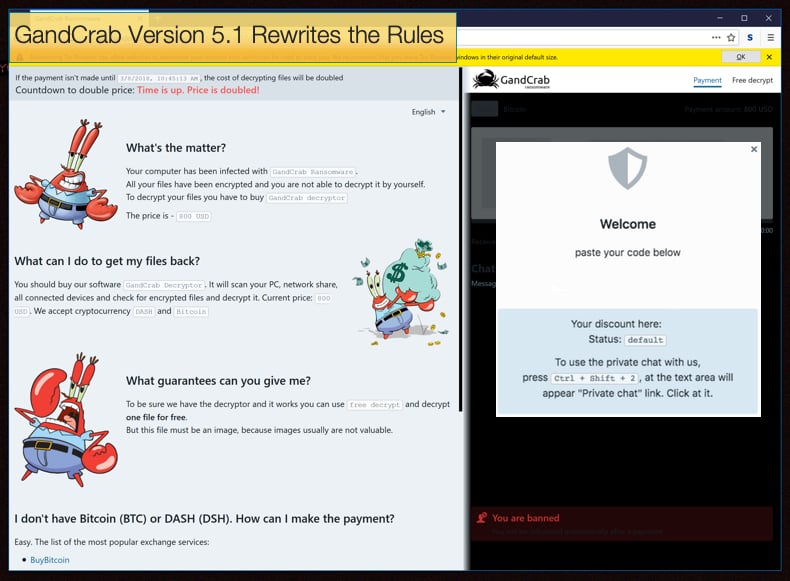
Task: Click the 'paste your code below' text
Action: coord(627,252)
